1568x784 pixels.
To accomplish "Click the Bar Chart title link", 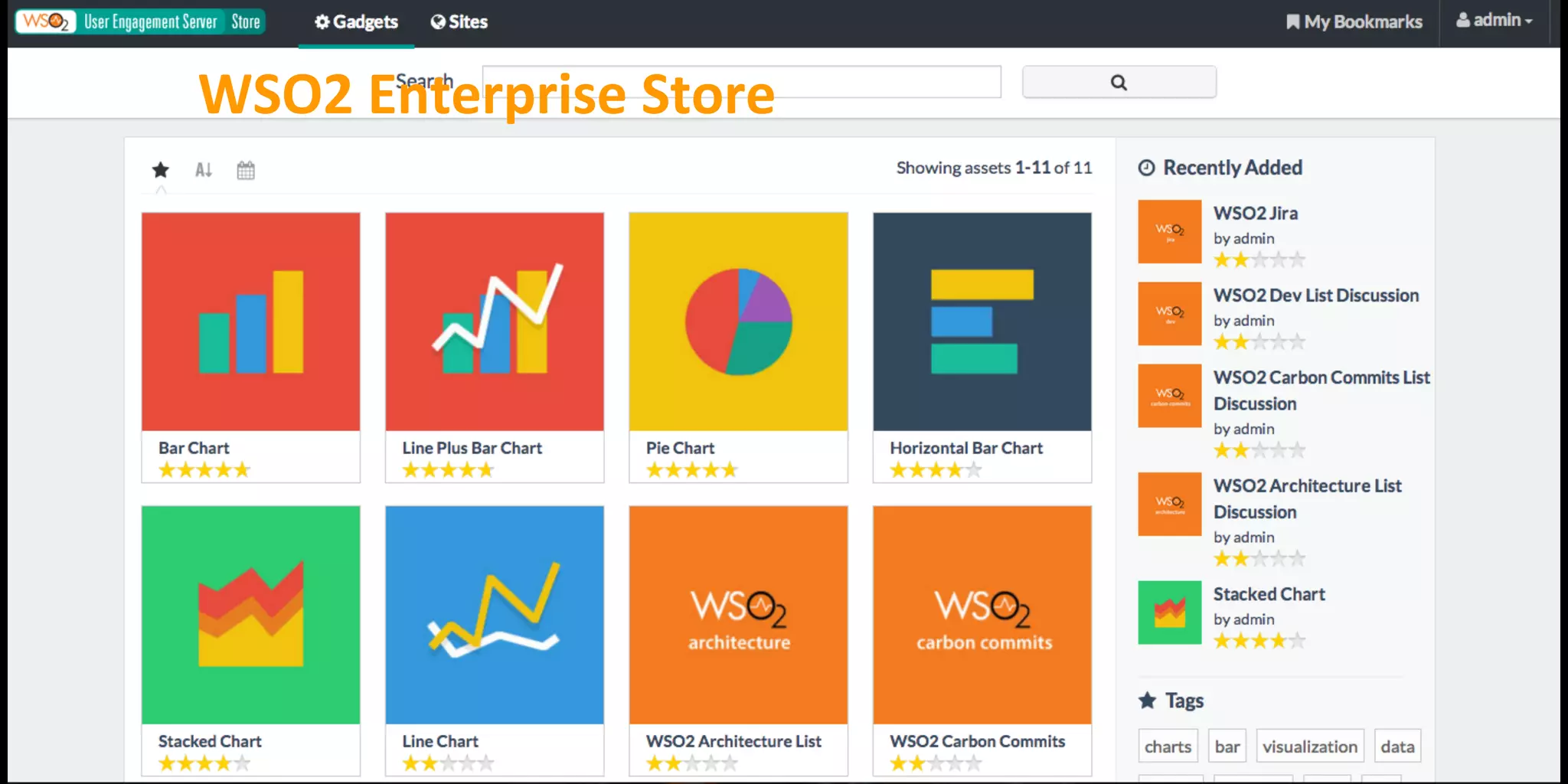I will (194, 448).
